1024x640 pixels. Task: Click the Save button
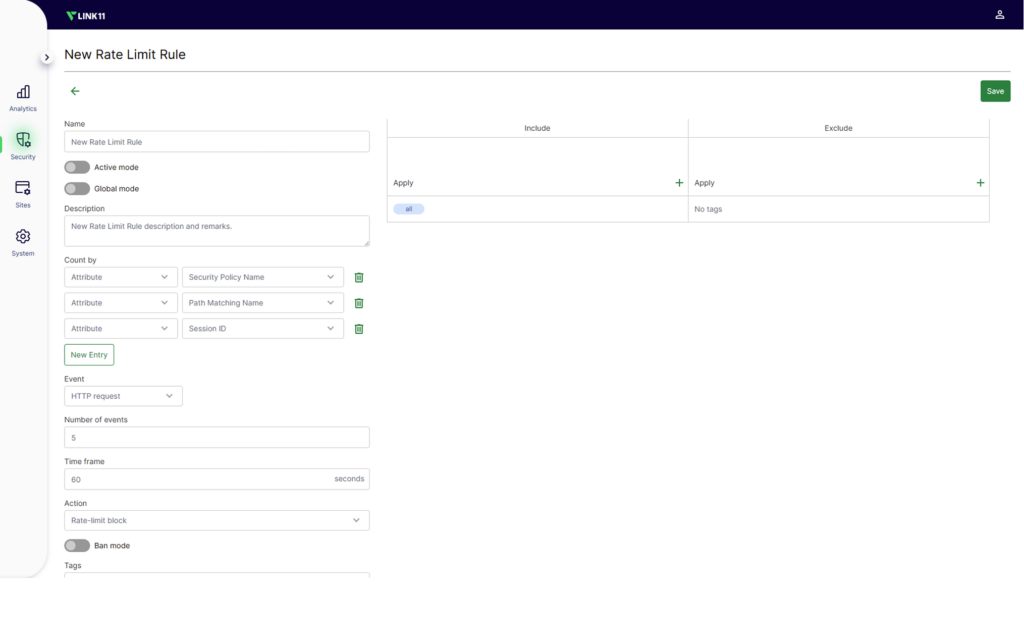(x=995, y=91)
